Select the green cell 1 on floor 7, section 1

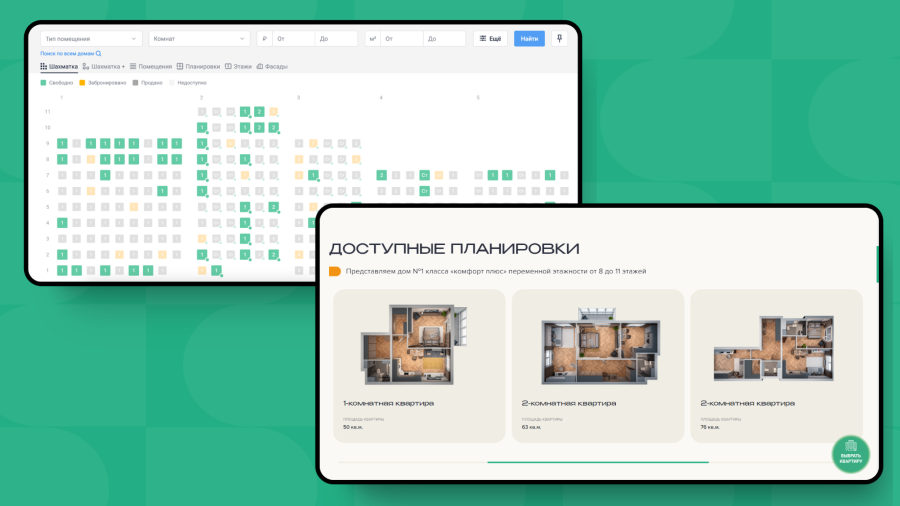coord(105,175)
